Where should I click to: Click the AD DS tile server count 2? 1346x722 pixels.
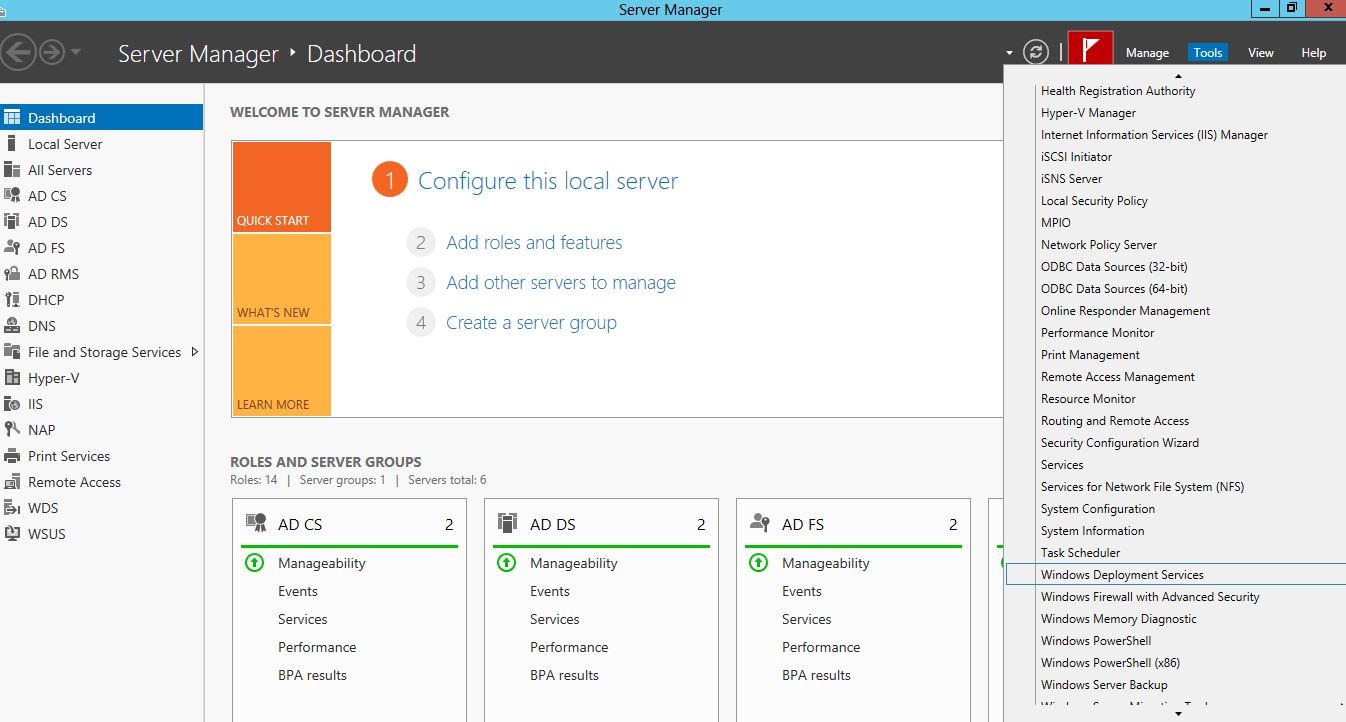point(701,524)
